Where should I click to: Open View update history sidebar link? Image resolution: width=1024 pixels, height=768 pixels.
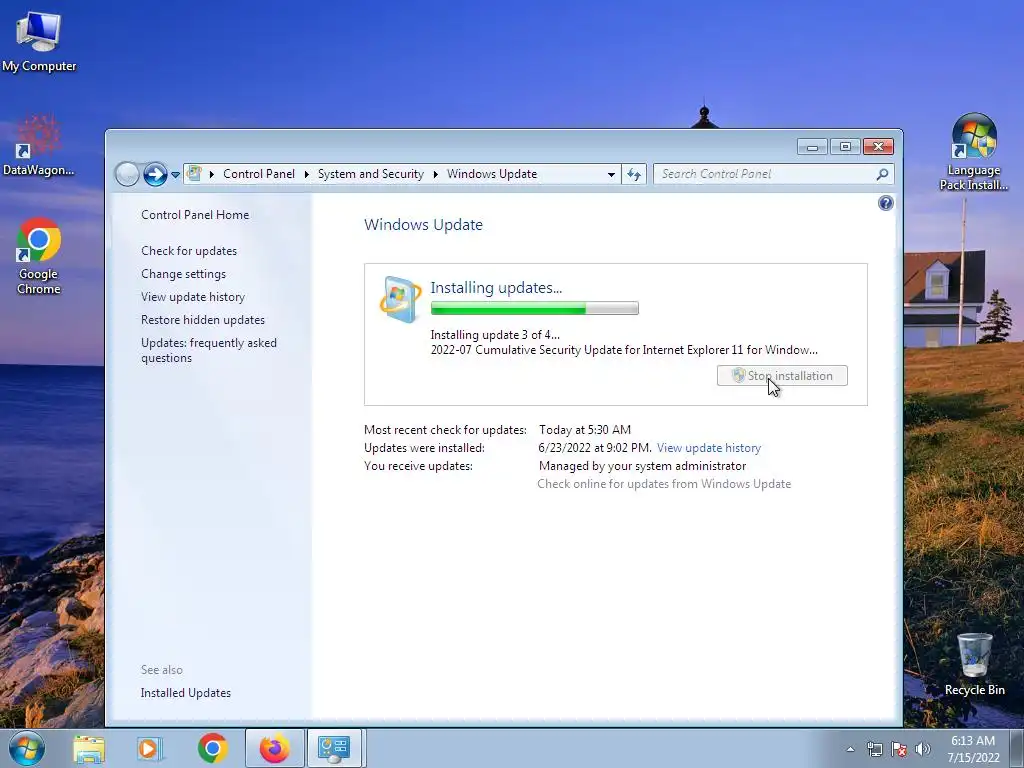point(193,296)
